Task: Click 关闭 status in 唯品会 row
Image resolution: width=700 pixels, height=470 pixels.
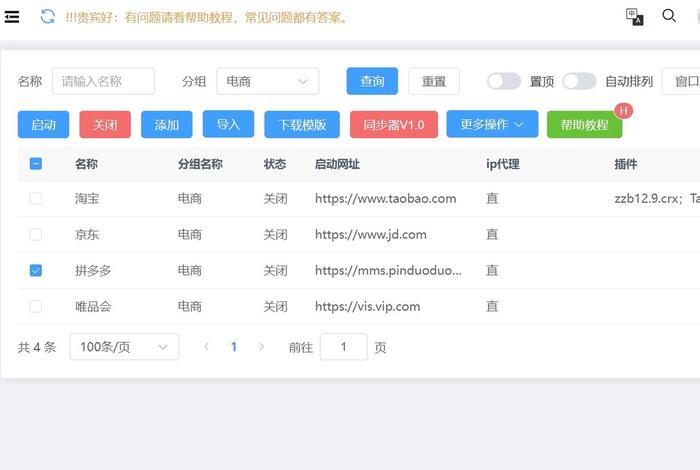Action: pyautogui.click(x=275, y=306)
